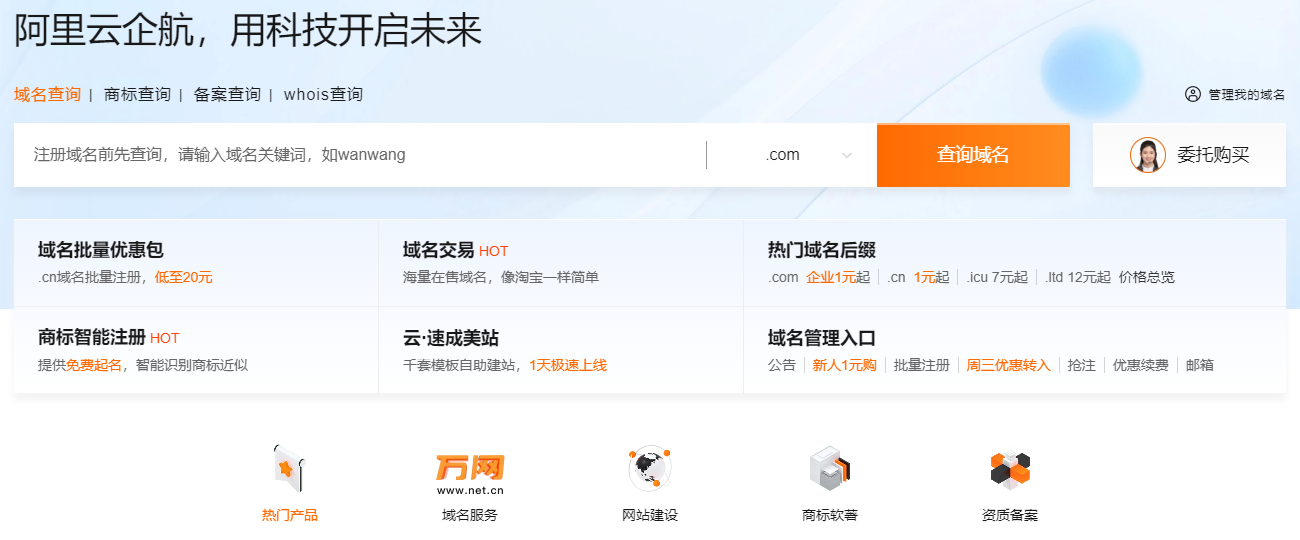
Task: Expand the .com suffix dropdown
Action: 792,155
